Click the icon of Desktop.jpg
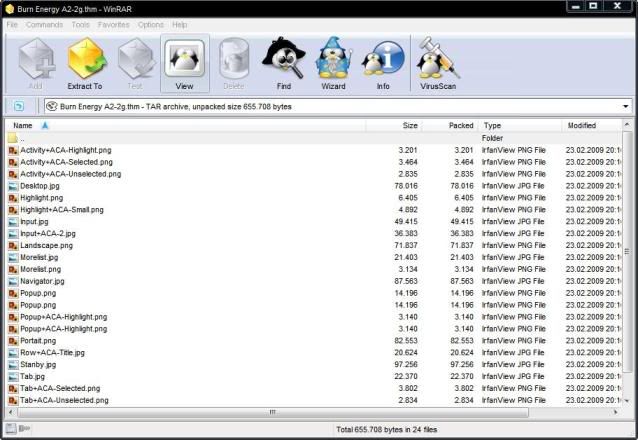 [x=13, y=186]
